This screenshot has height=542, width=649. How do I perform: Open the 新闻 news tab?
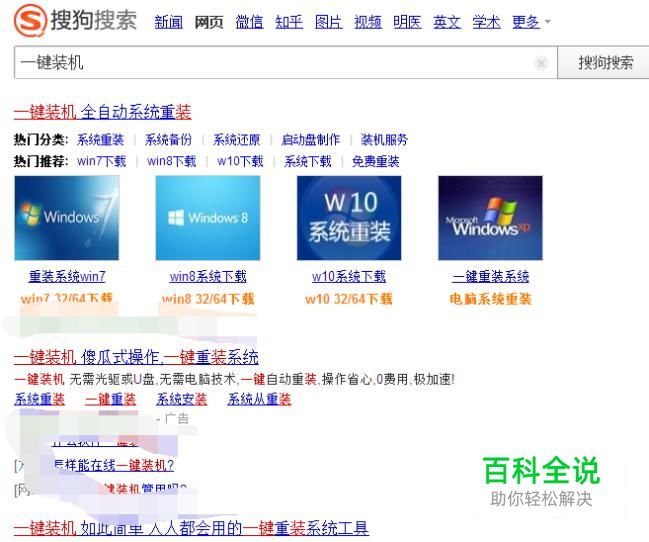pyautogui.click(x=168, y=22)
